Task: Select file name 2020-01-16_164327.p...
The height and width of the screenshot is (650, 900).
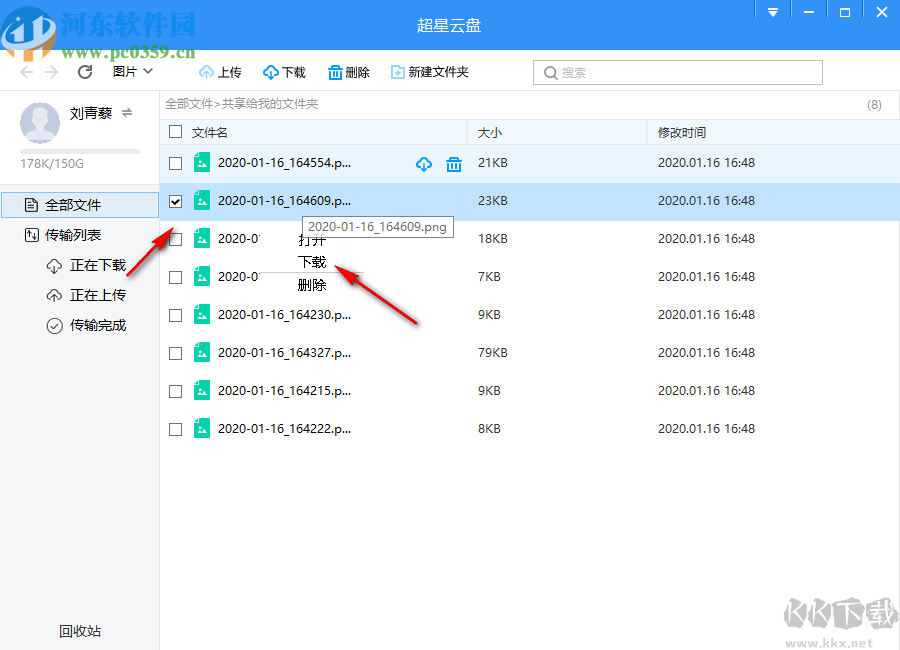Action: [285, 353]
